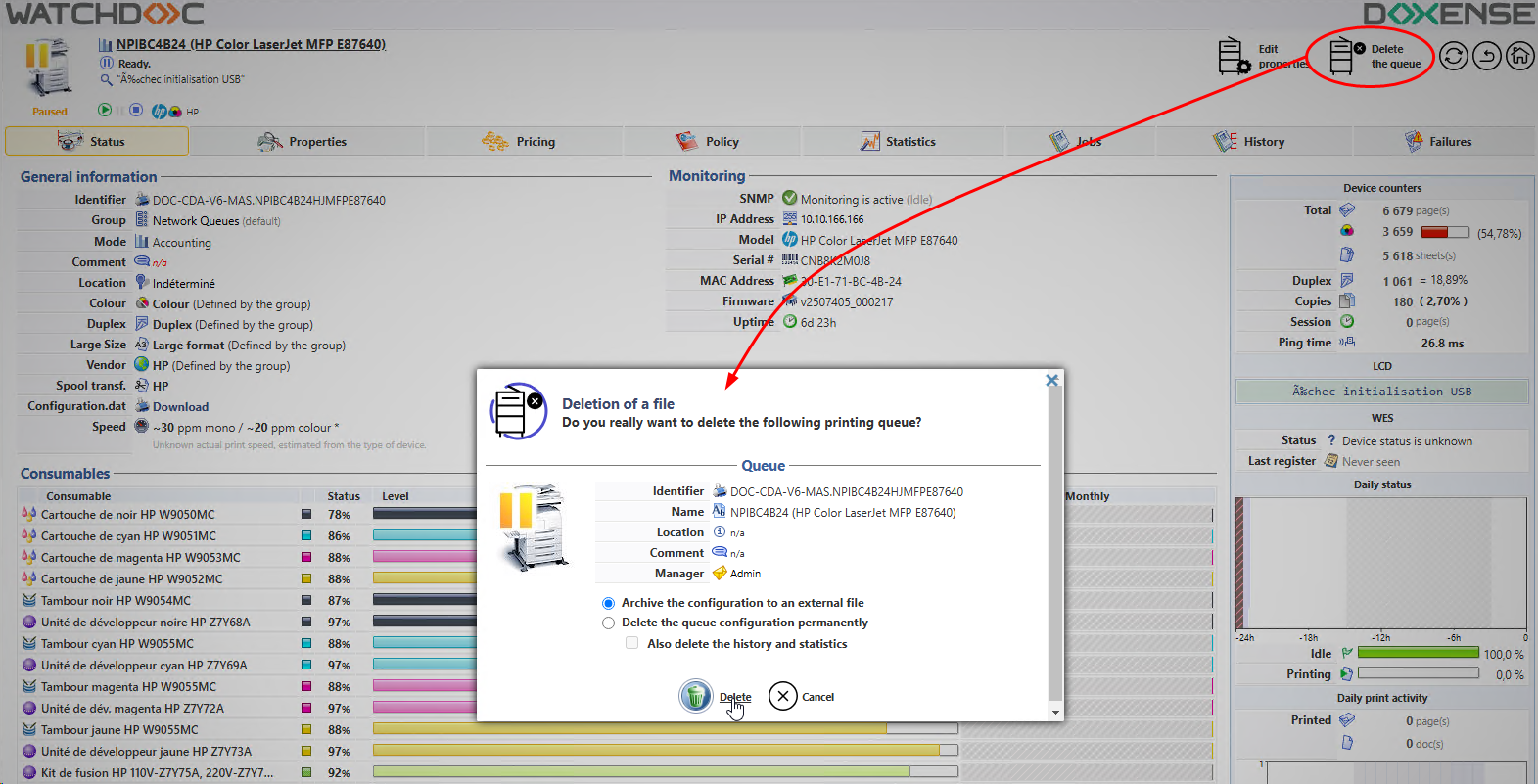Click the colour pages counter bar
The width and height of the screenshot is (1538, 784).
pos(1445,232)
